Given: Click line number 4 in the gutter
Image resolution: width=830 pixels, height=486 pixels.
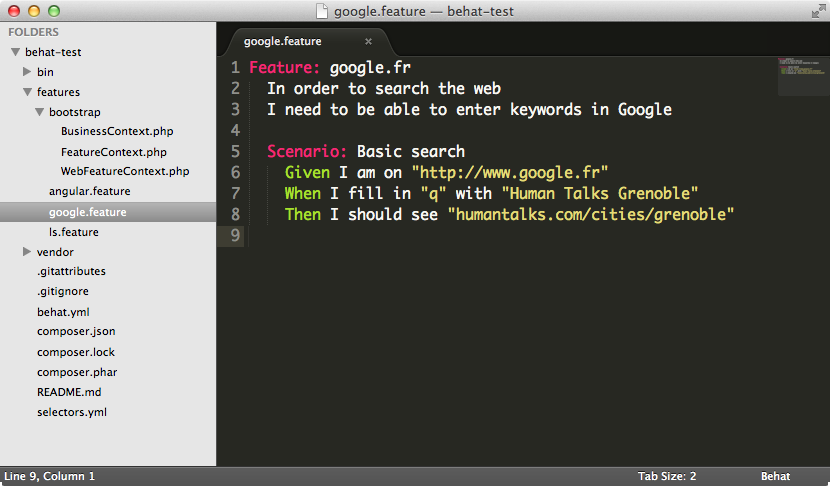Looking at the screenshot, I should (x=236, y=130).
